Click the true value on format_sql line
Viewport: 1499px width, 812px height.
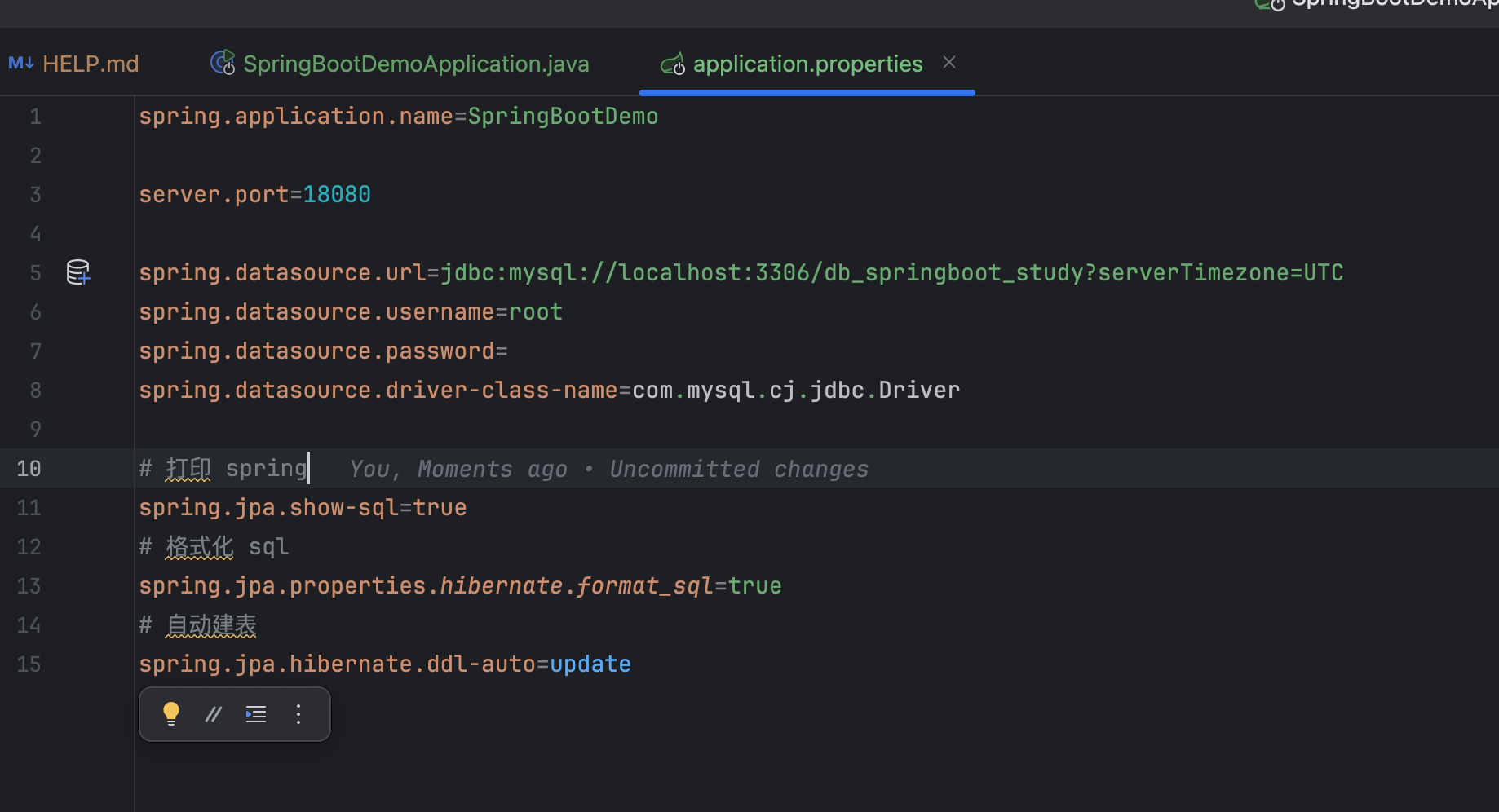[755, 586]
